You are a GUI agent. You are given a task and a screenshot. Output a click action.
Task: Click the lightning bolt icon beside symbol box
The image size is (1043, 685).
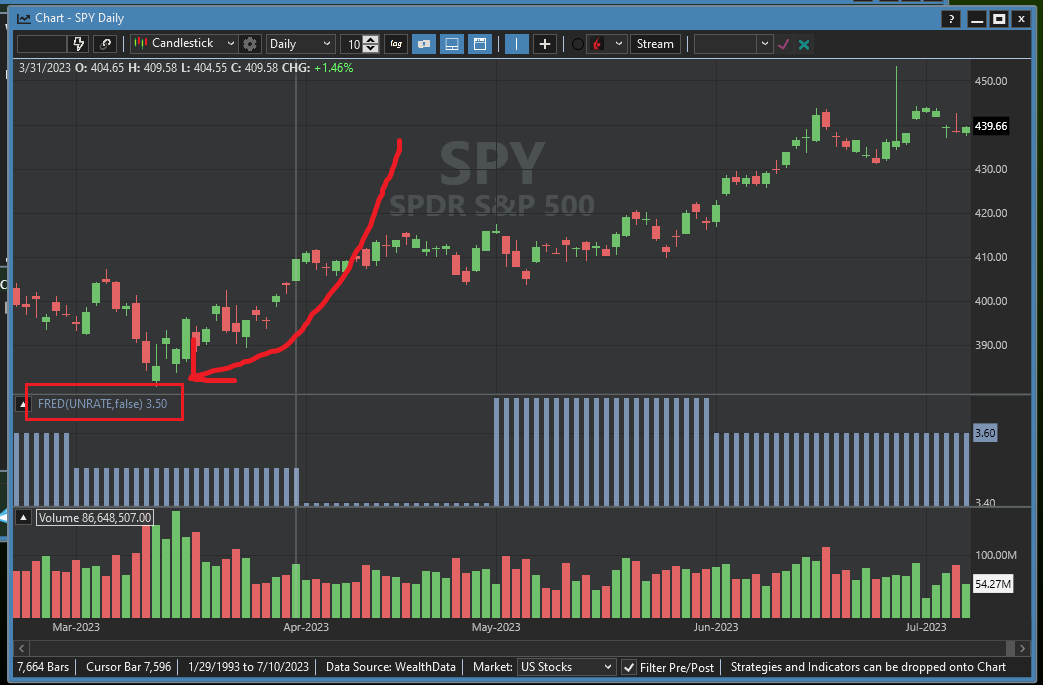point(78,44)
